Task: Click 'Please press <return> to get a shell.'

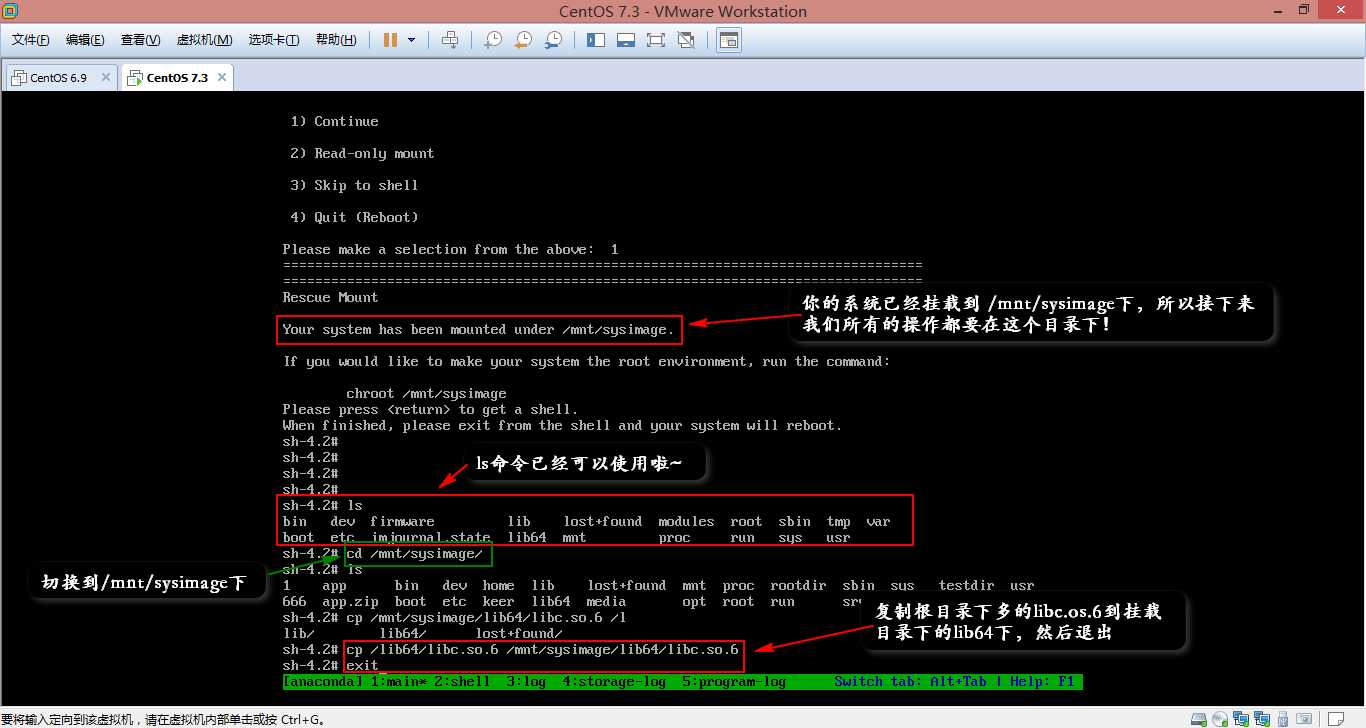Action: [430, 410]
